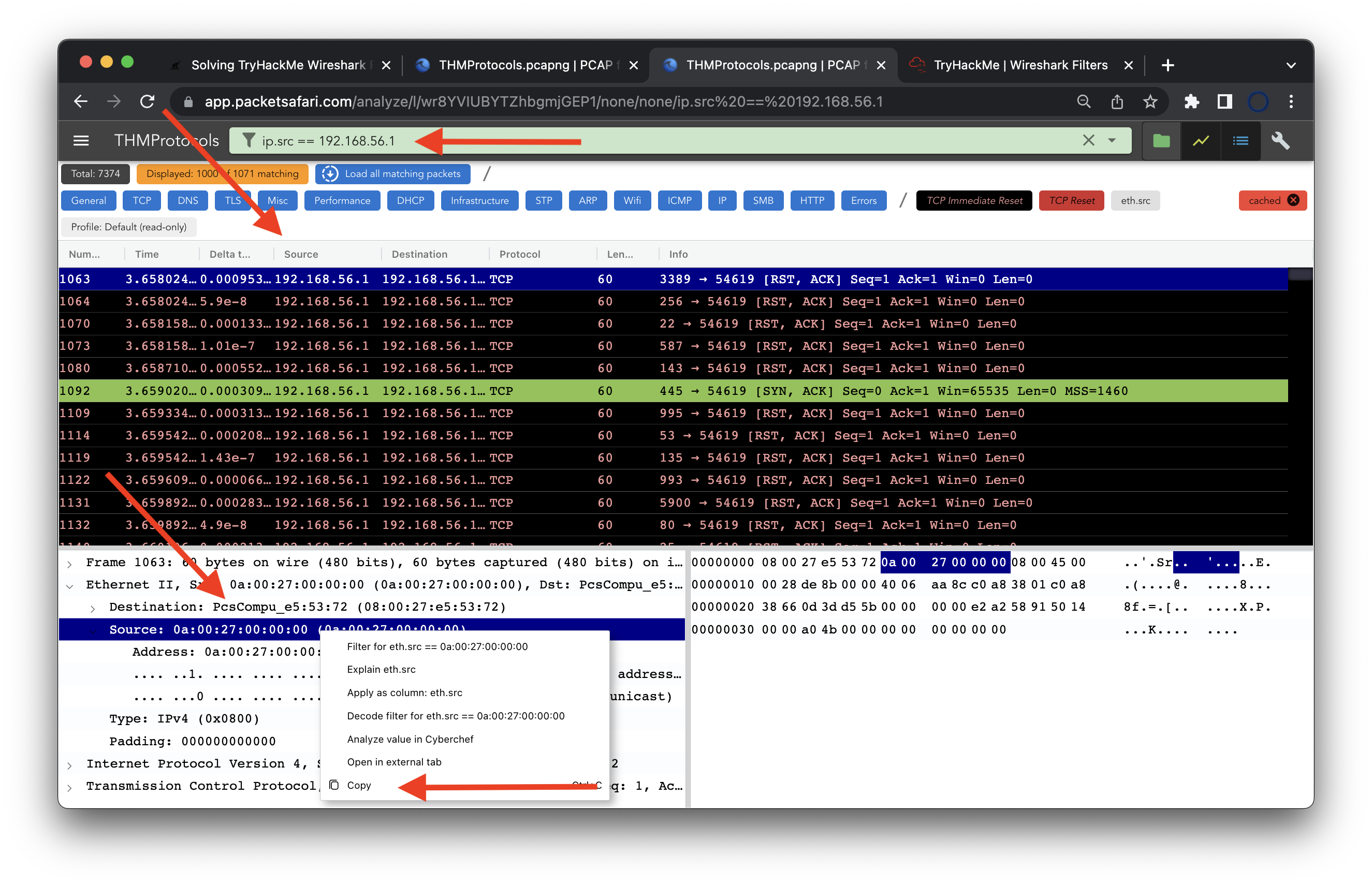Open the hamburger menu beside THMProtocols
Image resolution: width=1372 pixels, height=885 pixels.
(81, 141)
